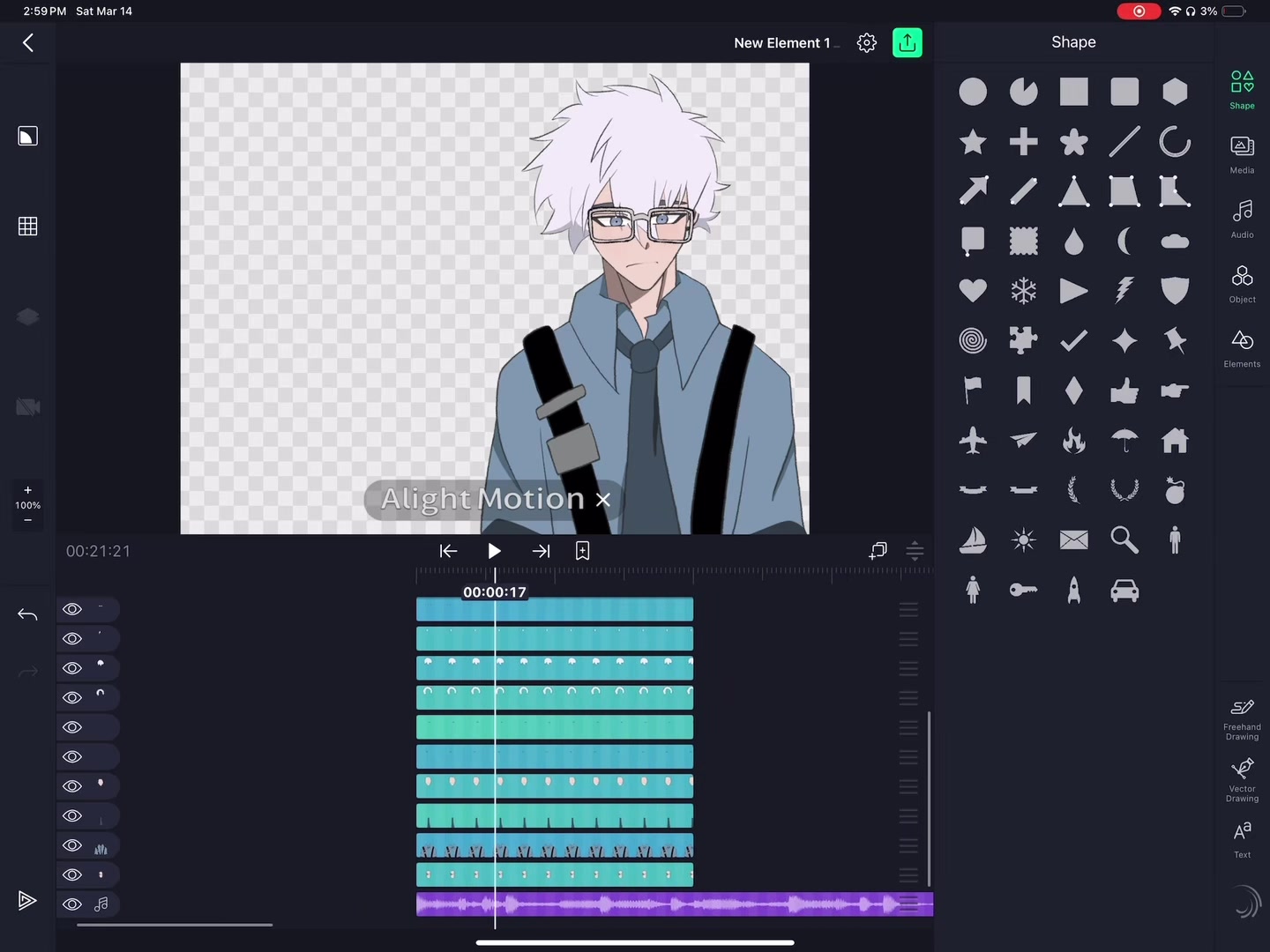Choose the five-point star shape
Image resolution: width=1270 pixels, height=952 pixels.
tap(973, 142)
